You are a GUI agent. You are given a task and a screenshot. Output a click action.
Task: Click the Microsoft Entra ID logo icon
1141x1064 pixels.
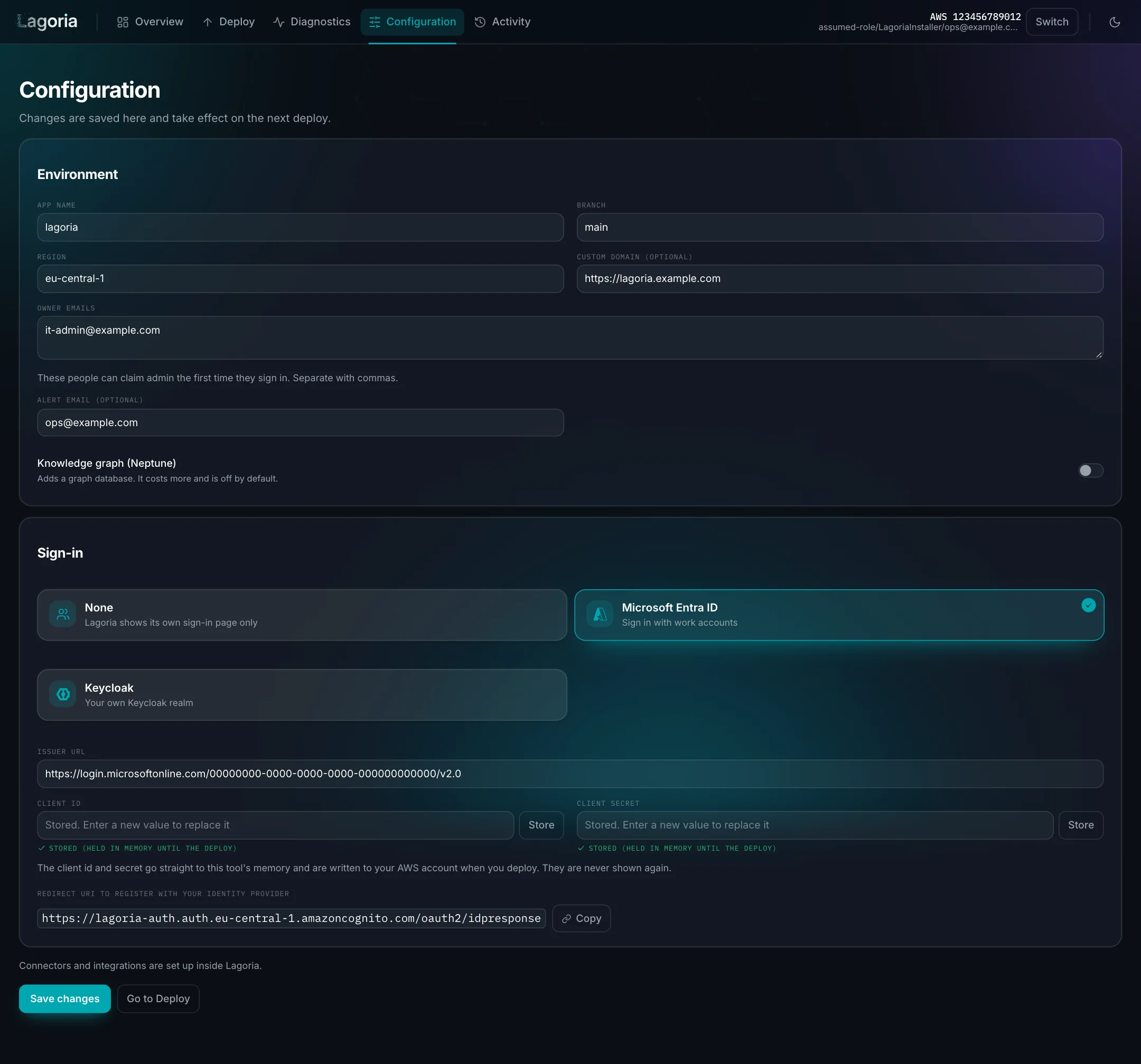[x=600, y=614]
